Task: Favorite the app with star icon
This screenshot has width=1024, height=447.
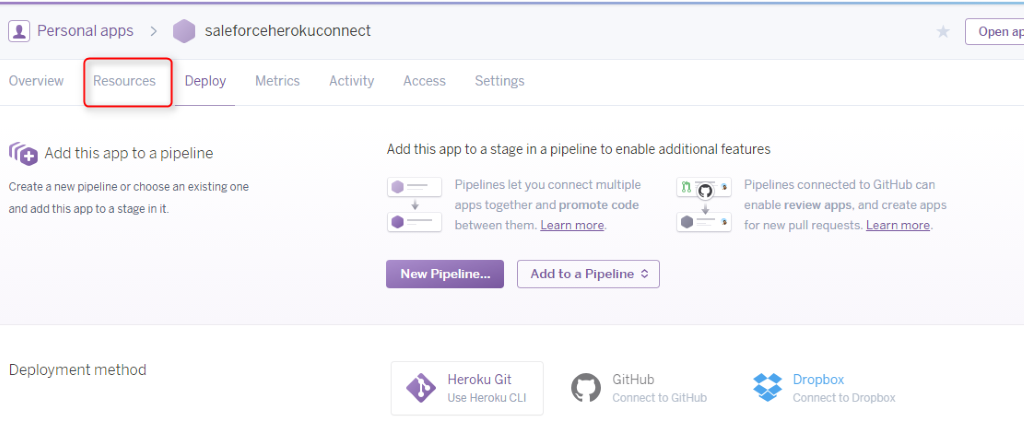Action: pyautogui.click(x=942, y=32)
